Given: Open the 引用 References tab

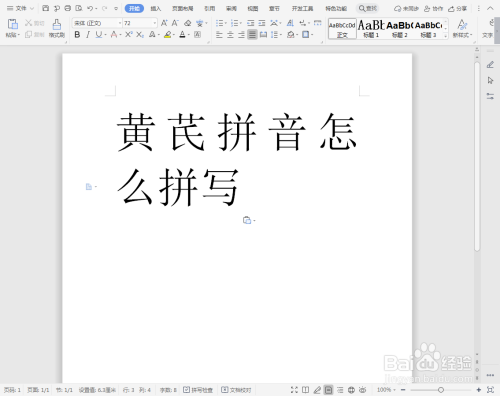Looking at the screenshot, I should 209,8.
